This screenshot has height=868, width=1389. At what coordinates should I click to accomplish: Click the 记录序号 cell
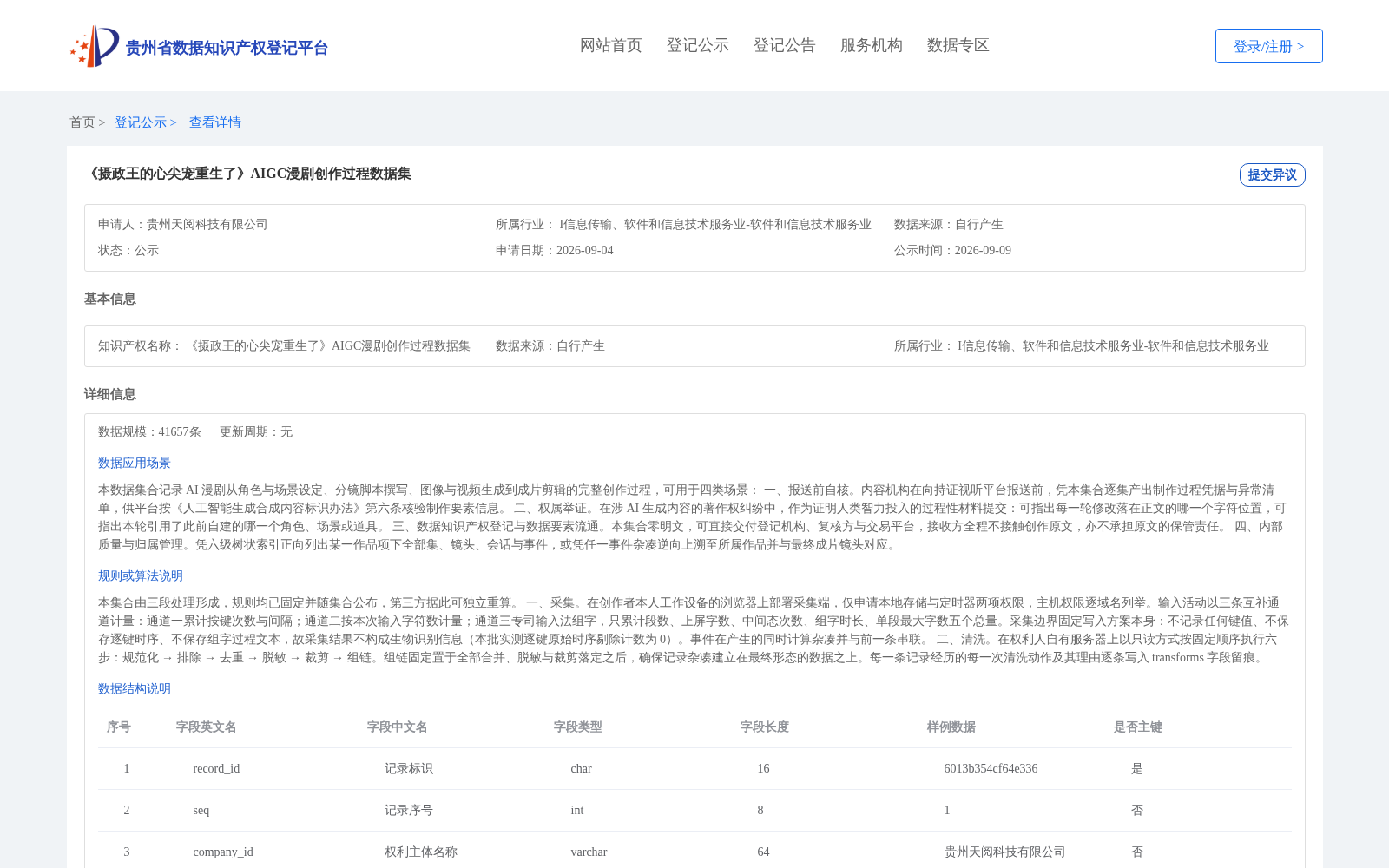point(409,810)
